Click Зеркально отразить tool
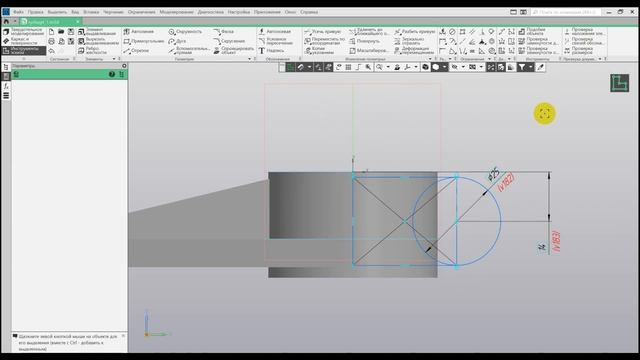 click(409, 41)
